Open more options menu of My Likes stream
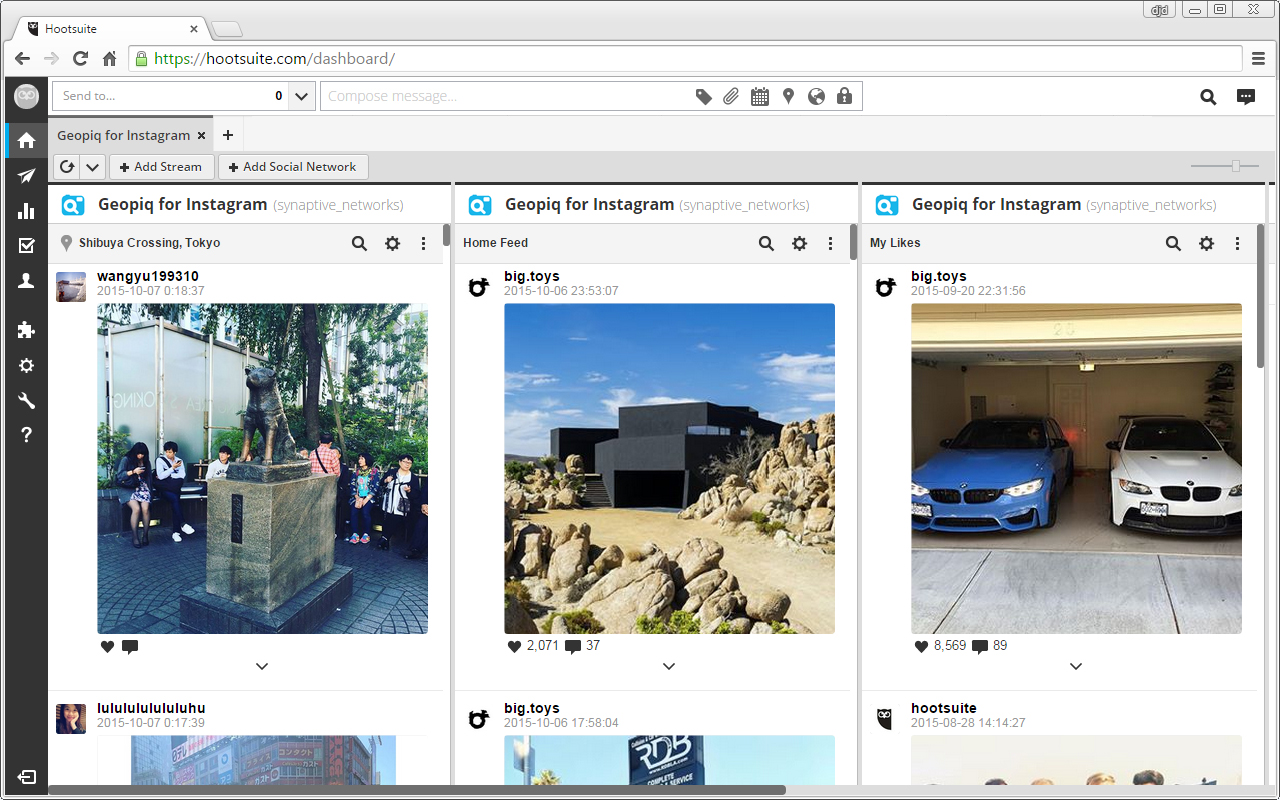Image resolution: width=1280 pixels, height=800 pixels. pos(1237,243)
